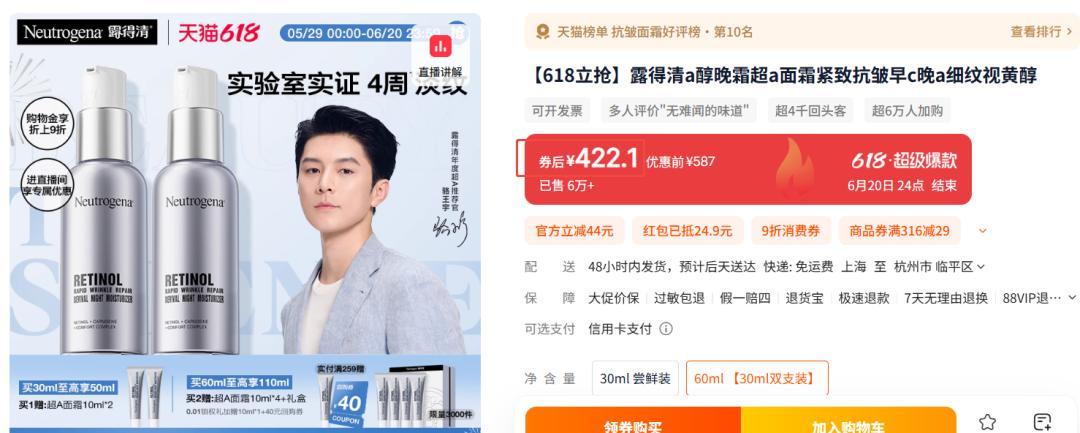Click the Neutrogena 露得清 brand logo
The height and width of the screenshot is (433, 1080).
coord(87,32)
